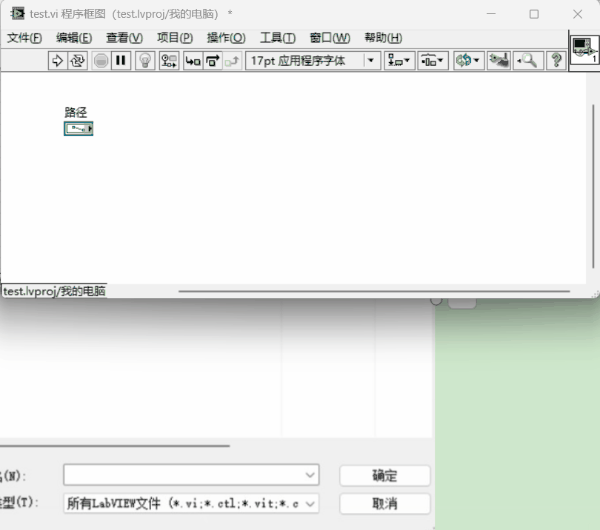This screenshot has width=600, height=530.
Task: Click the test.lvproj/我的电脑 status label
Action: coord(54,291)
